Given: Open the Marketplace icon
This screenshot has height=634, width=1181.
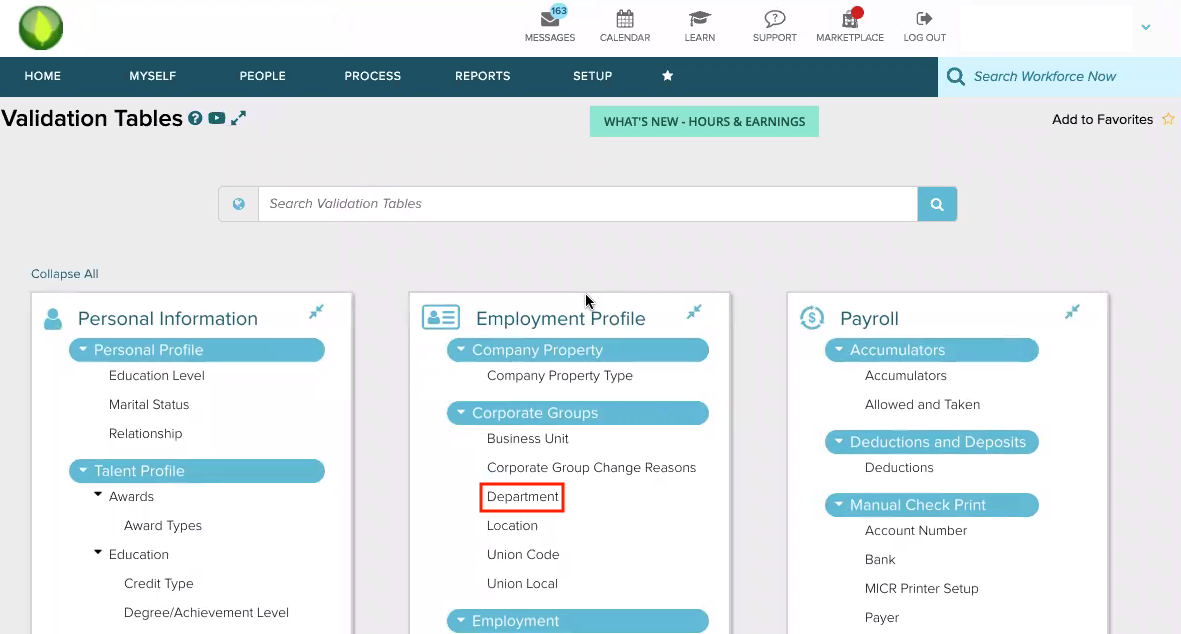Looking at the screenshot, I should click(x=850, y=19).
